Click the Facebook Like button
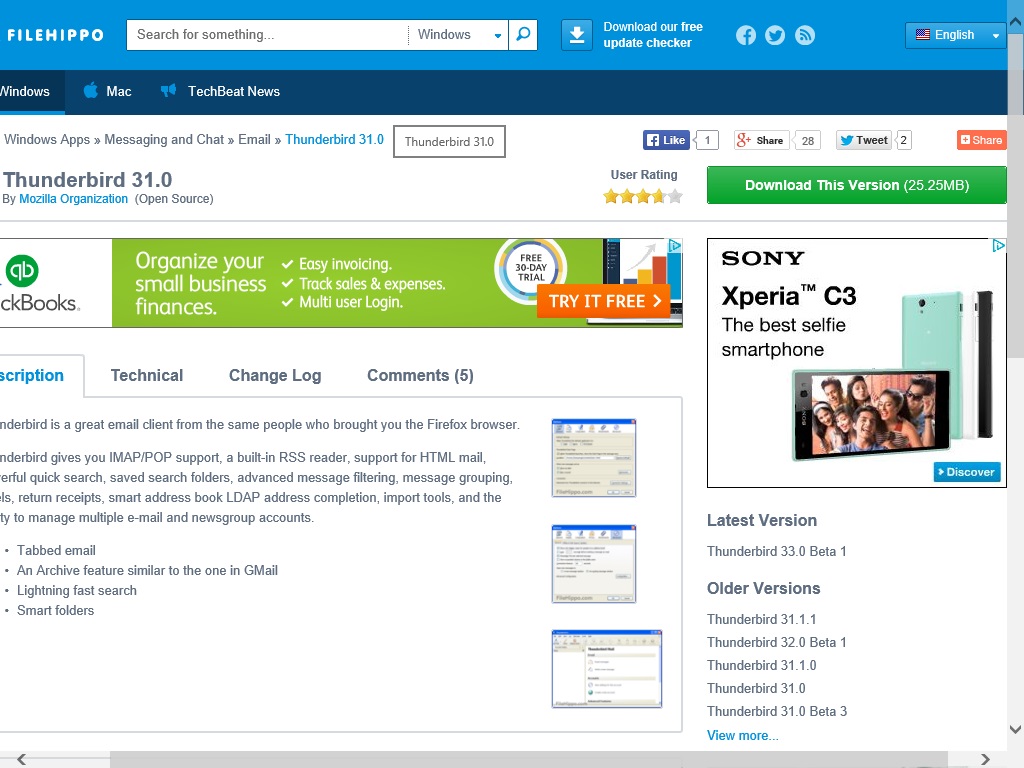The width and height of the screenshot is (1024, 768). (x=666, y=140)
